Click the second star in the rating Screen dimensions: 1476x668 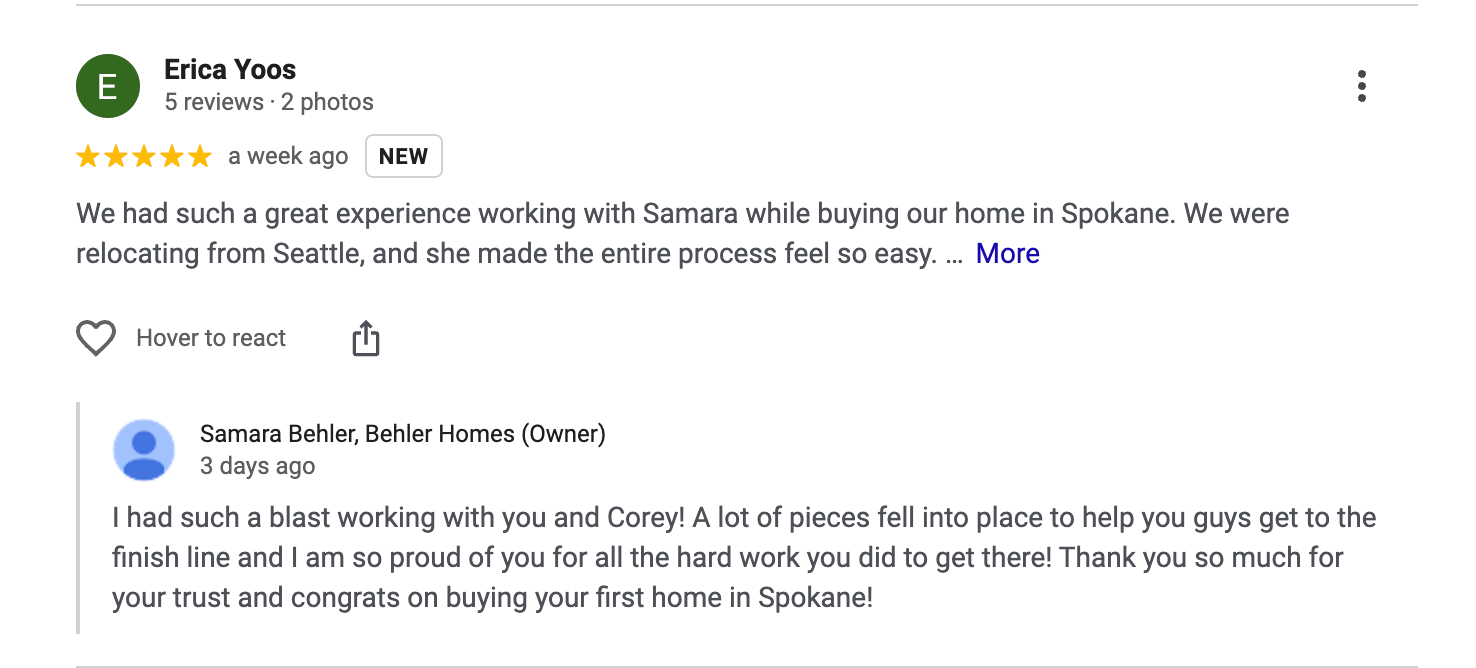coord(116,157)
